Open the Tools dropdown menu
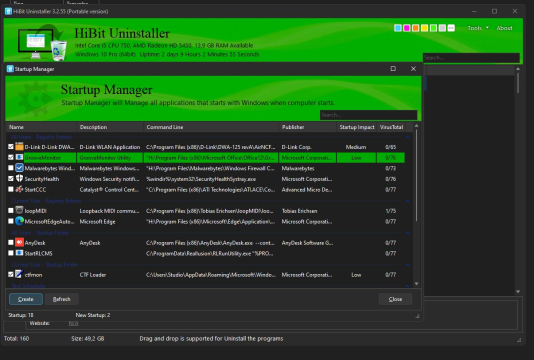Screen dimensions: 534x360 (x=478, y=28)
